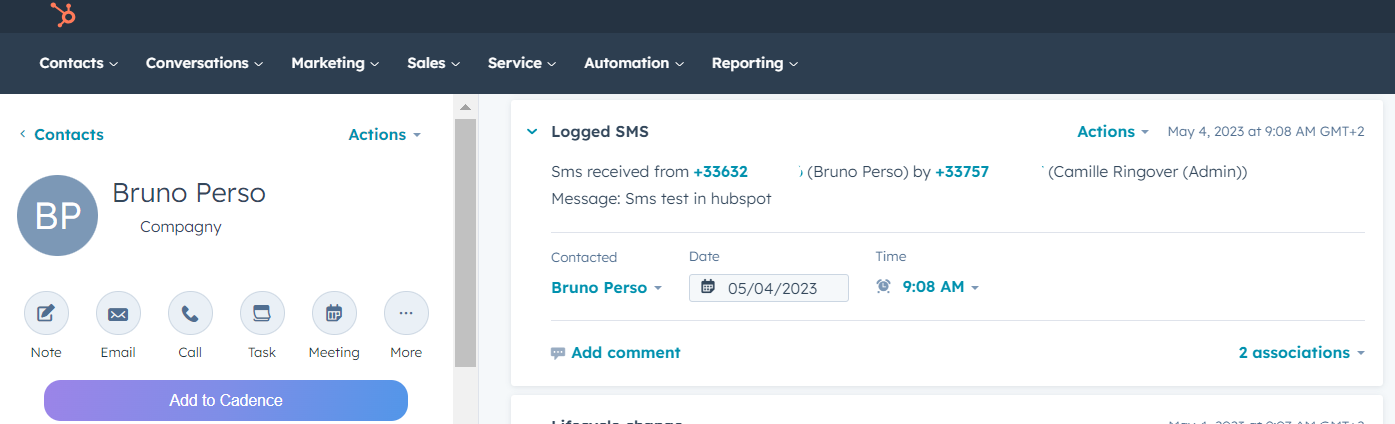1395x424 pixels.
Task: Open the Time 9:08 AM dropdown
Action: pyautogui.click(x=928, y=287)
